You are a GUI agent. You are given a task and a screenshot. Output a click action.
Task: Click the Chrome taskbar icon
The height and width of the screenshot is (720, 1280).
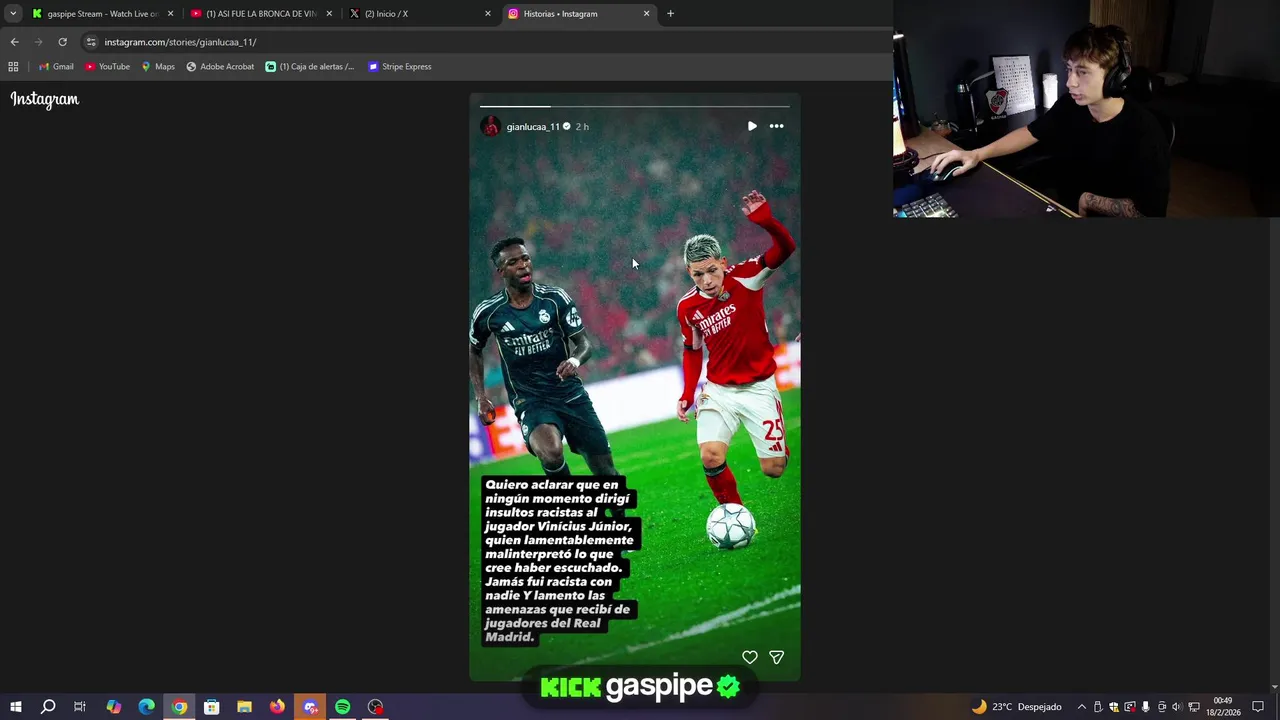point(179,707)
